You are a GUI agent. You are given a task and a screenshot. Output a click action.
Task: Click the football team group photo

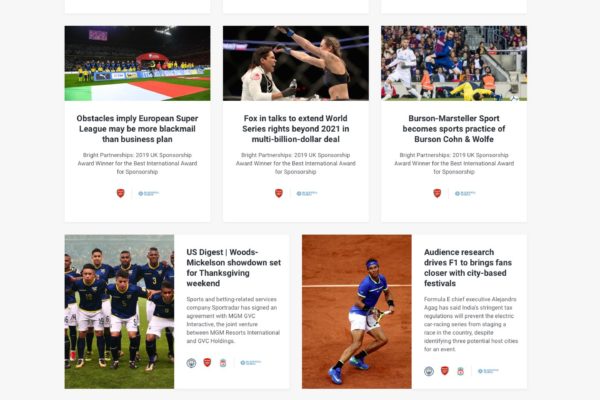pyautogui.click(x=119, y=312)
